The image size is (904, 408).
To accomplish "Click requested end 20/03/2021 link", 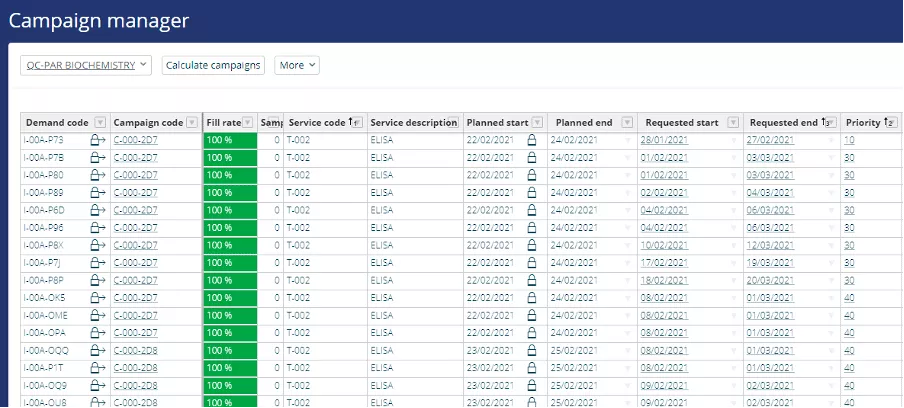I will [x=770, y=281].
